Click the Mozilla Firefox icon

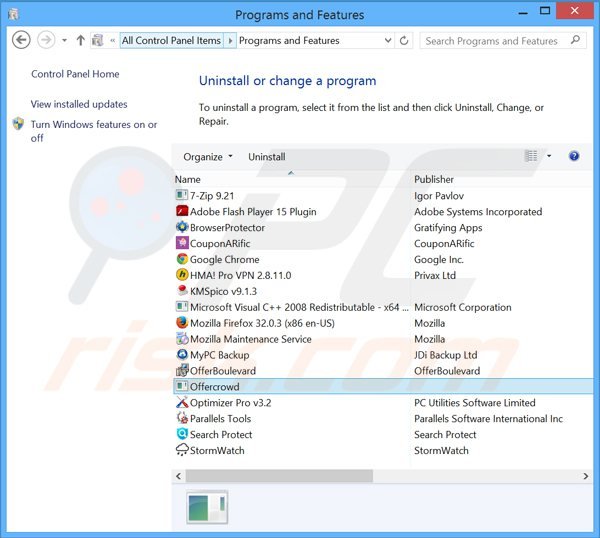182,323
